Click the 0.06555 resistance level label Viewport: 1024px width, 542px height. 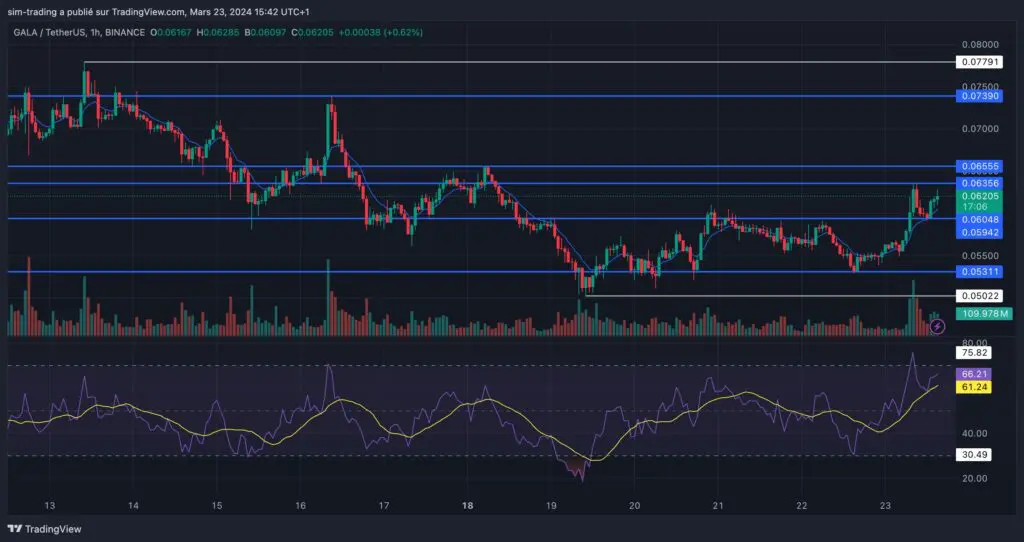[x=979, y=166]
